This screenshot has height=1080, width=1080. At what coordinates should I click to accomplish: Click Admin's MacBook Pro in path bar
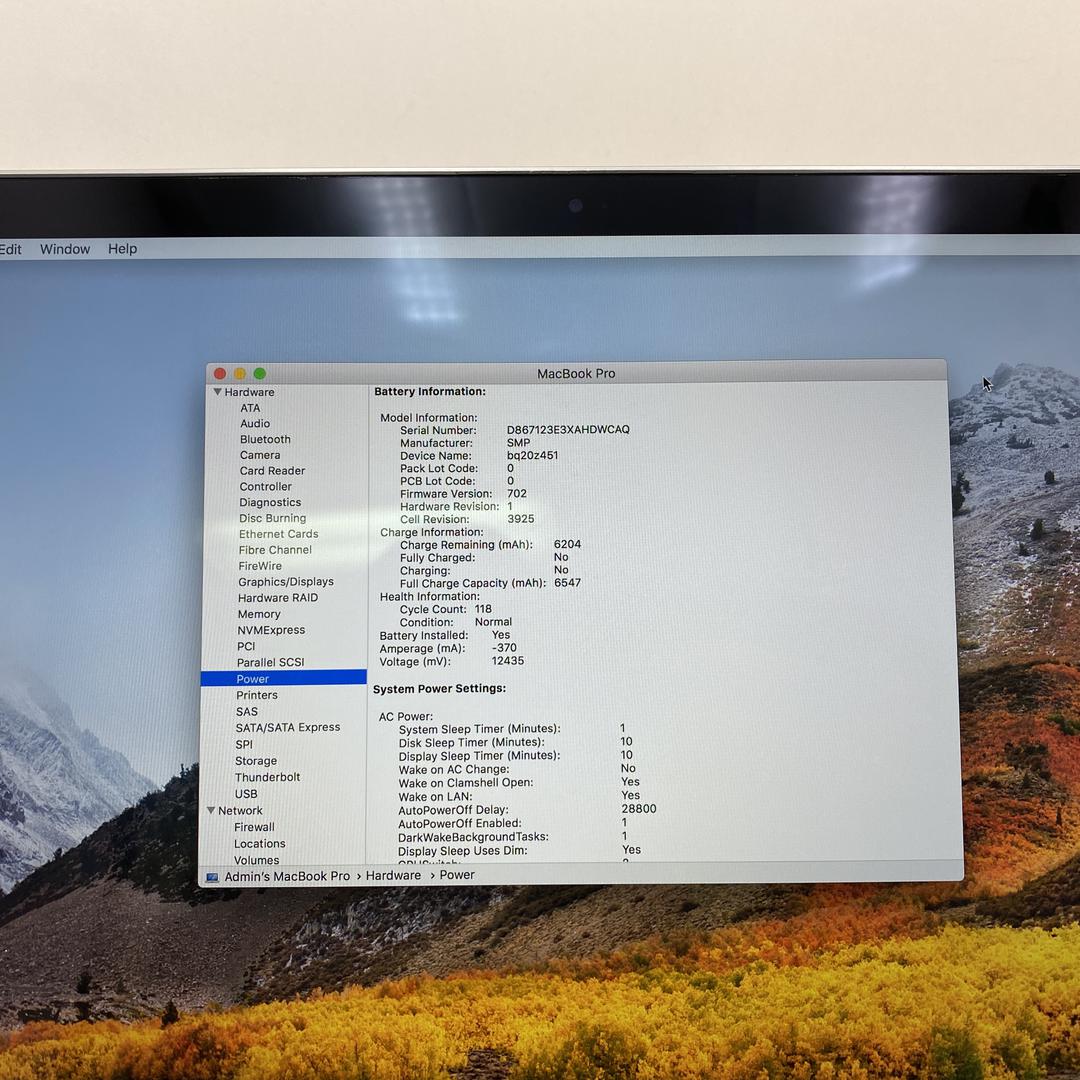(x=287, y=876)
